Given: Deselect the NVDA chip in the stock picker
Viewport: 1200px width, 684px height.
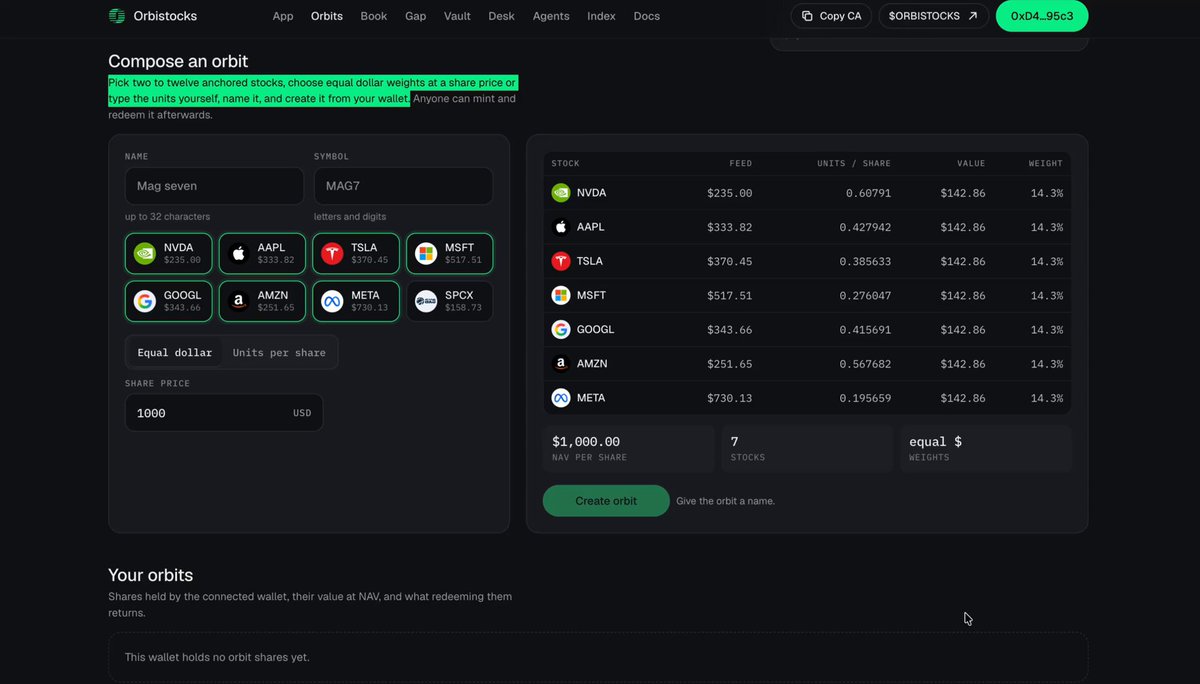Looking at the screenshot, I should pyautogui.click(x=168, y=254).
